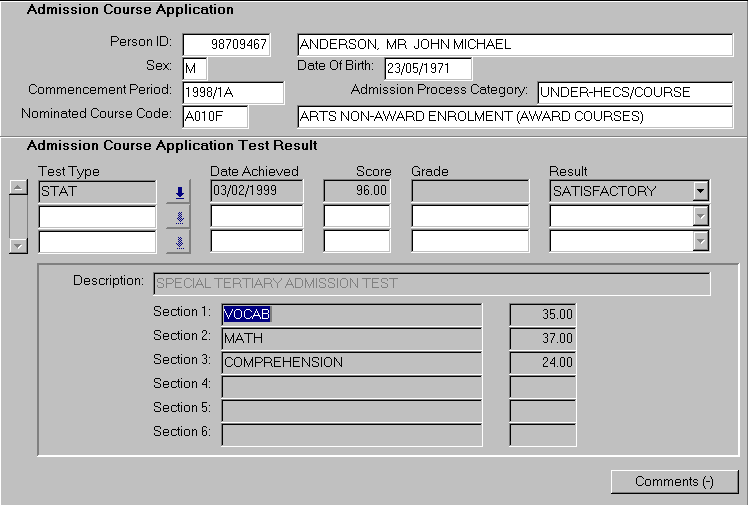Click the Section 3 COMPREHENSION field

[352, 362]
